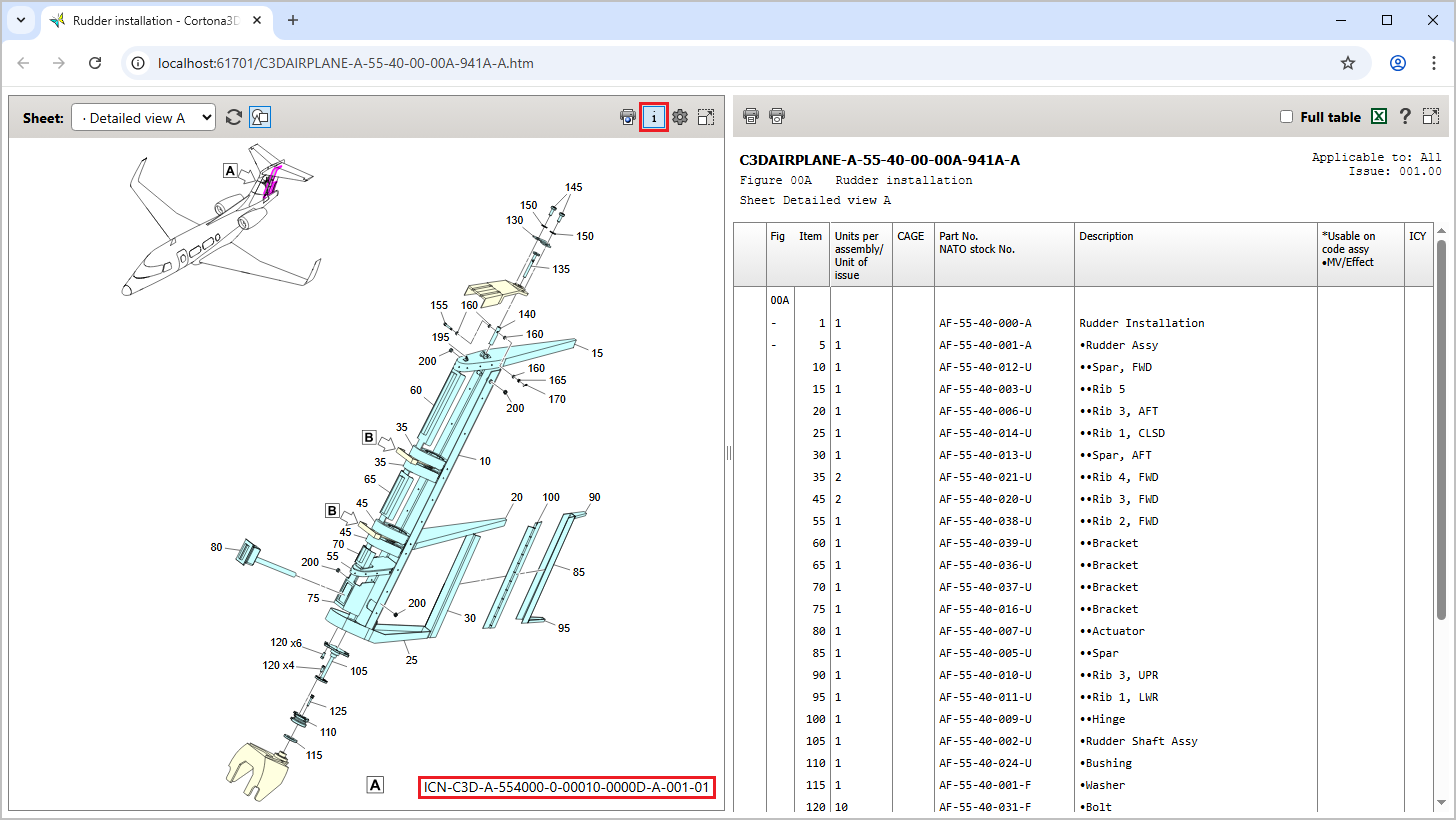Toggle the hotspot thumbnail view button
The image size is (1456, 820).
(x=260, y=116)
